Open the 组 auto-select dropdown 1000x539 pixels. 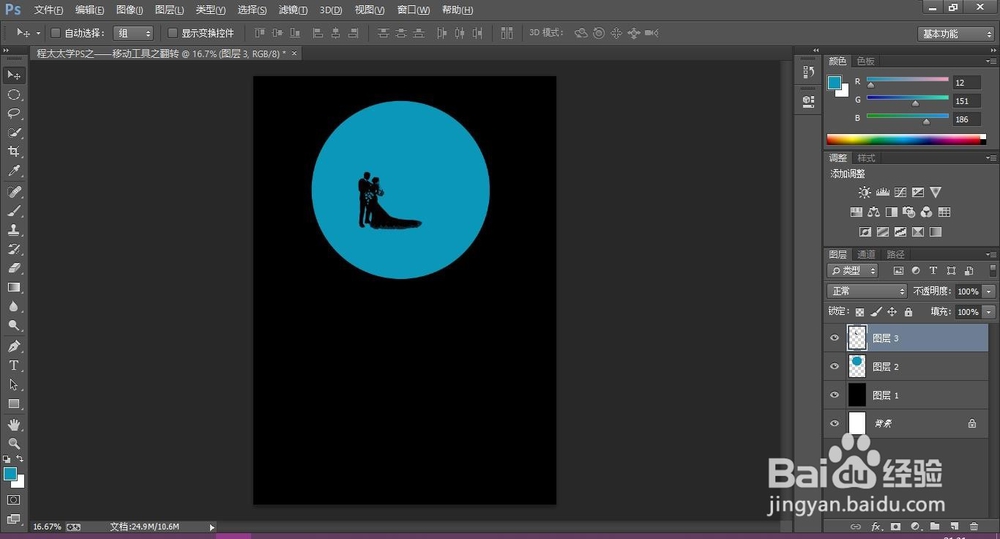[133, 33]
